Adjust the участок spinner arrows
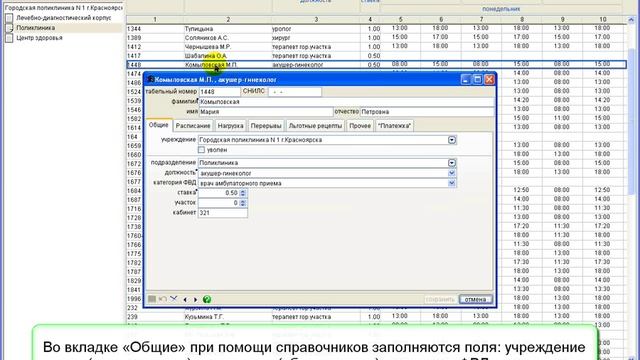 click(243, 203)
